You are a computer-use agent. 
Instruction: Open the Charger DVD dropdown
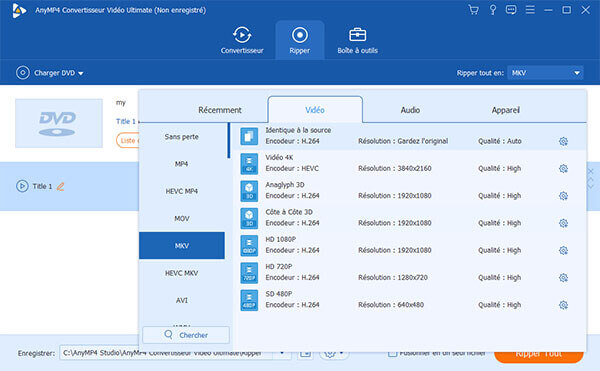tap(50, 73)
